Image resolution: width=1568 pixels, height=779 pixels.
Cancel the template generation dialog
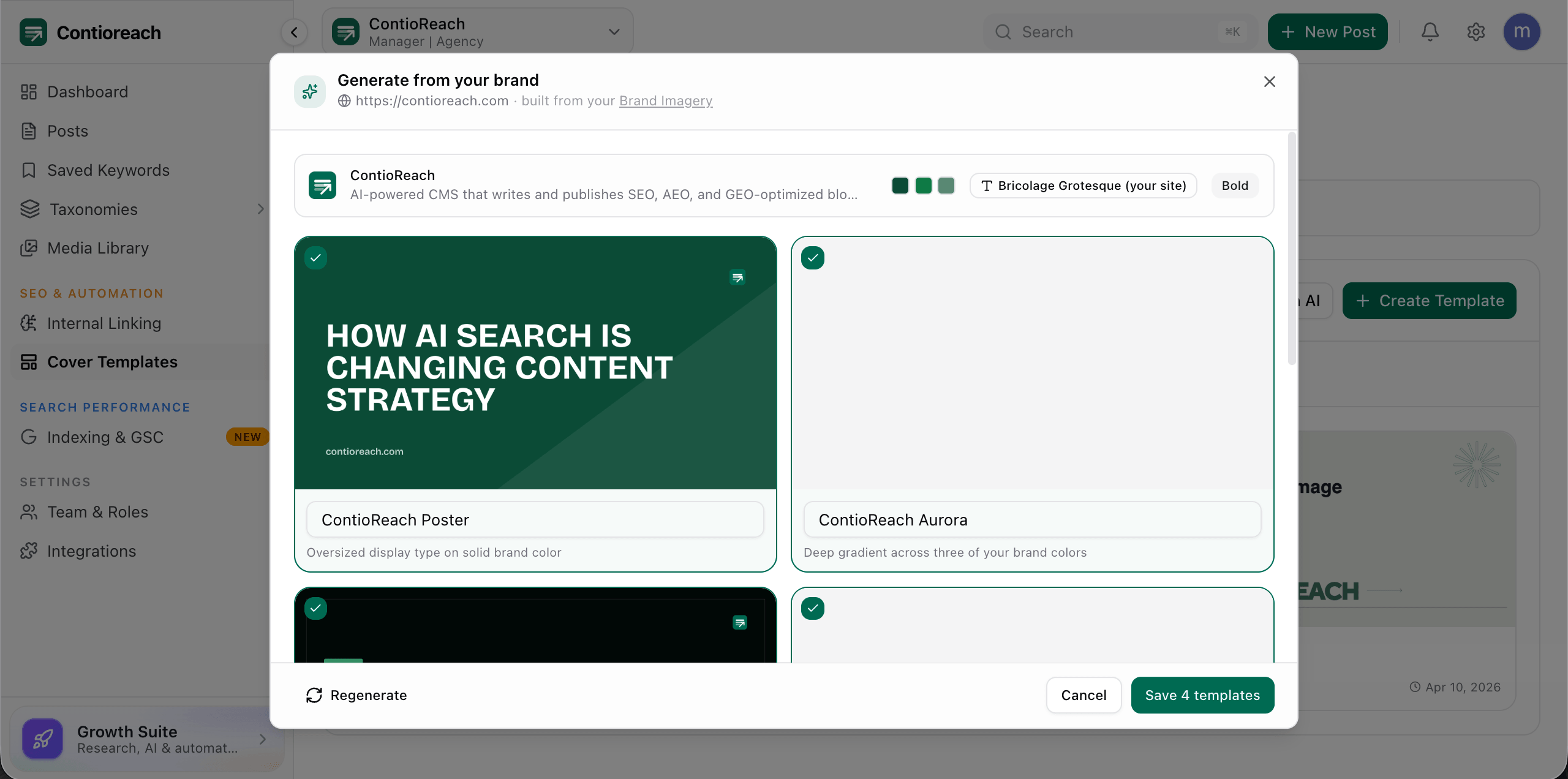click(1084, 695)
